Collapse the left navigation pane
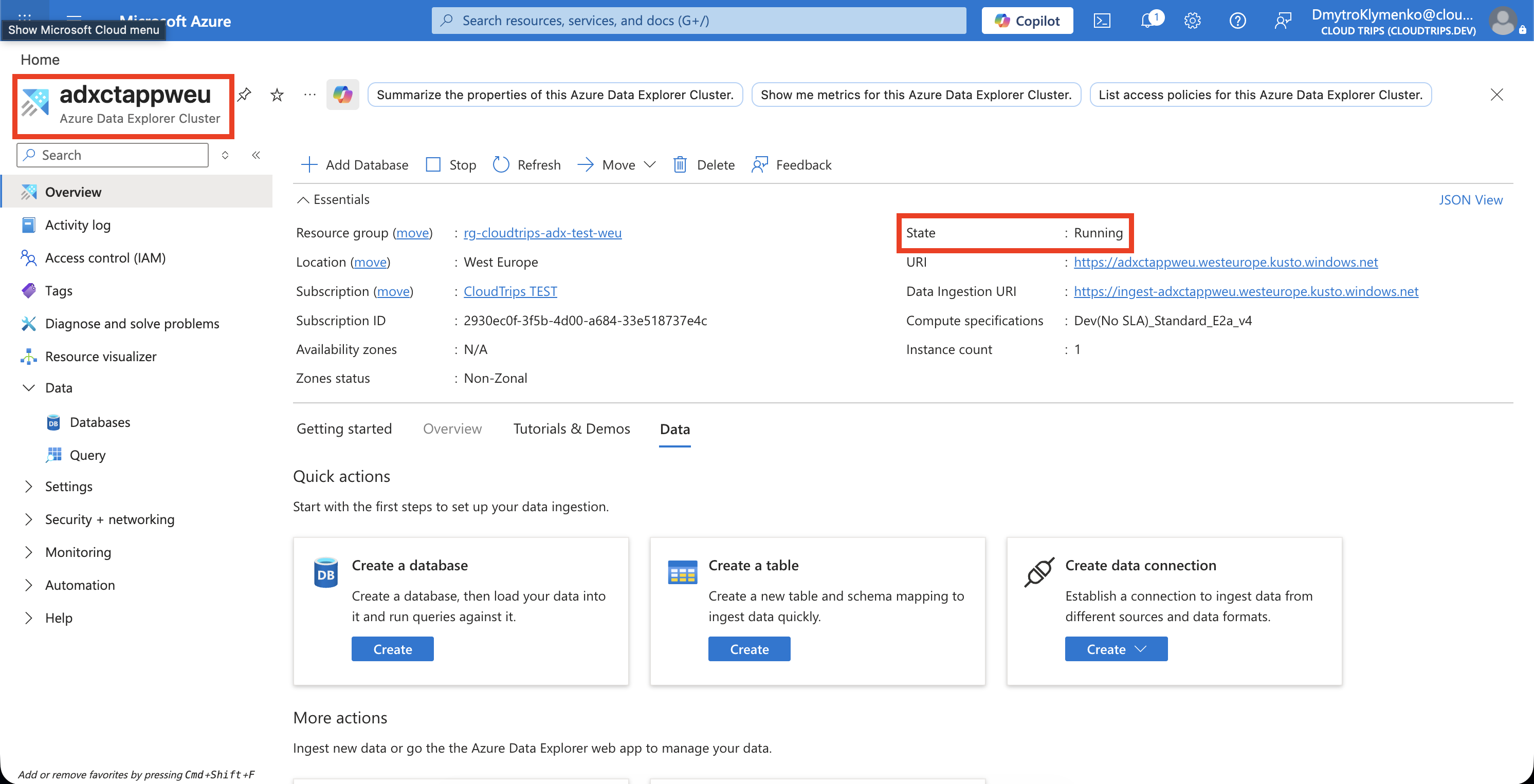 (x=256, y=155)
